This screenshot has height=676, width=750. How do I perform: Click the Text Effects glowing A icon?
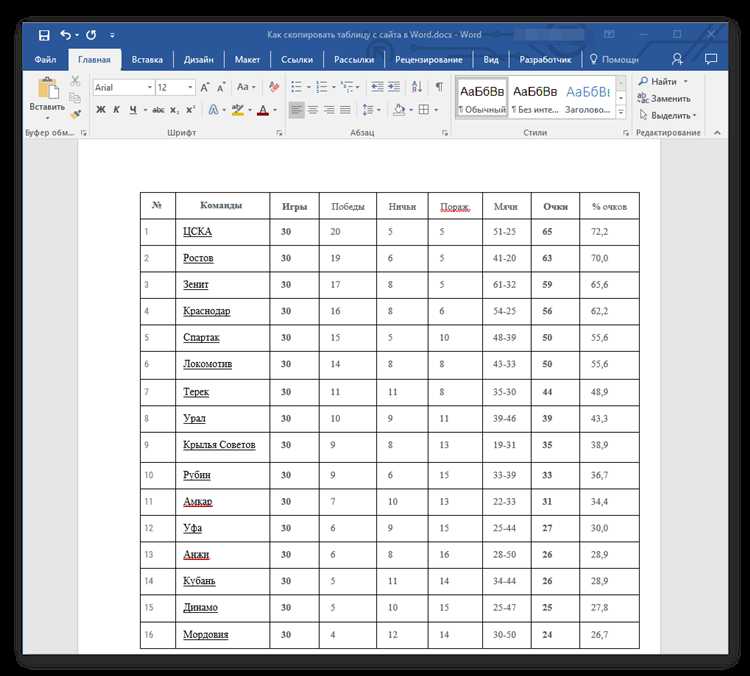[213, 110]
